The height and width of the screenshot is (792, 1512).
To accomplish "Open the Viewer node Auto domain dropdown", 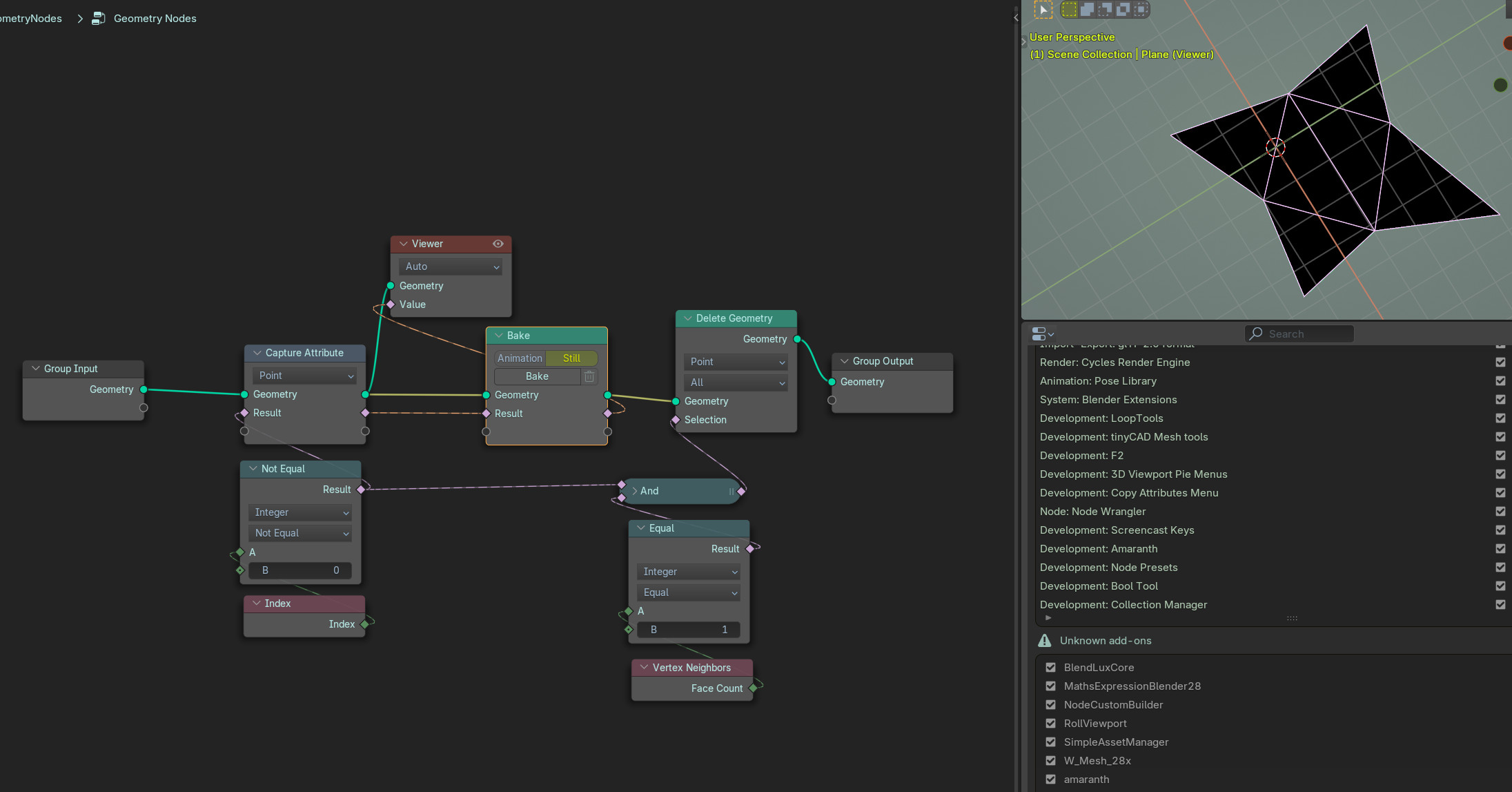I will point(451,267).
